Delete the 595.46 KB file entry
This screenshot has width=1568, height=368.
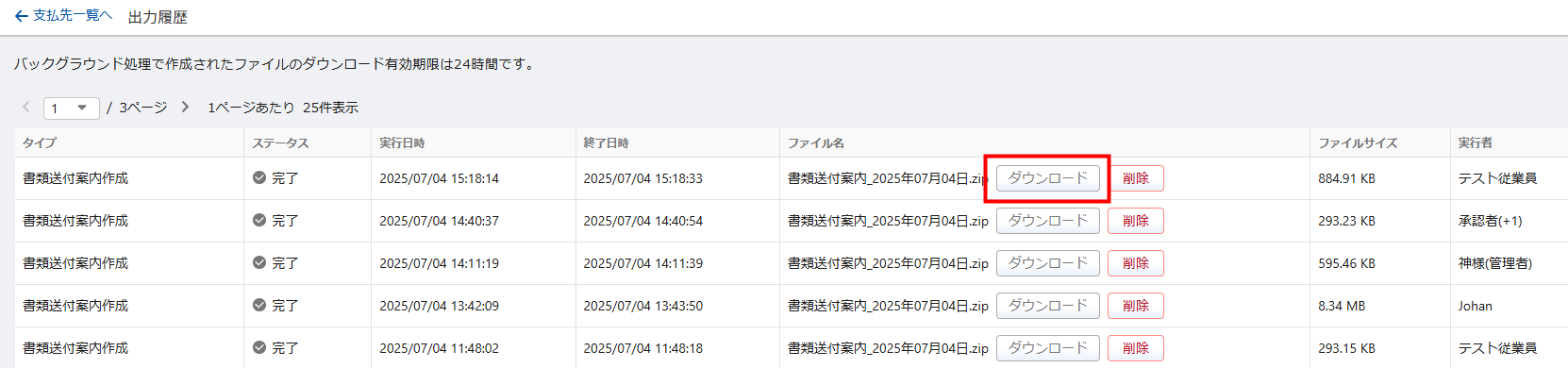click(x=1136, y=263)
